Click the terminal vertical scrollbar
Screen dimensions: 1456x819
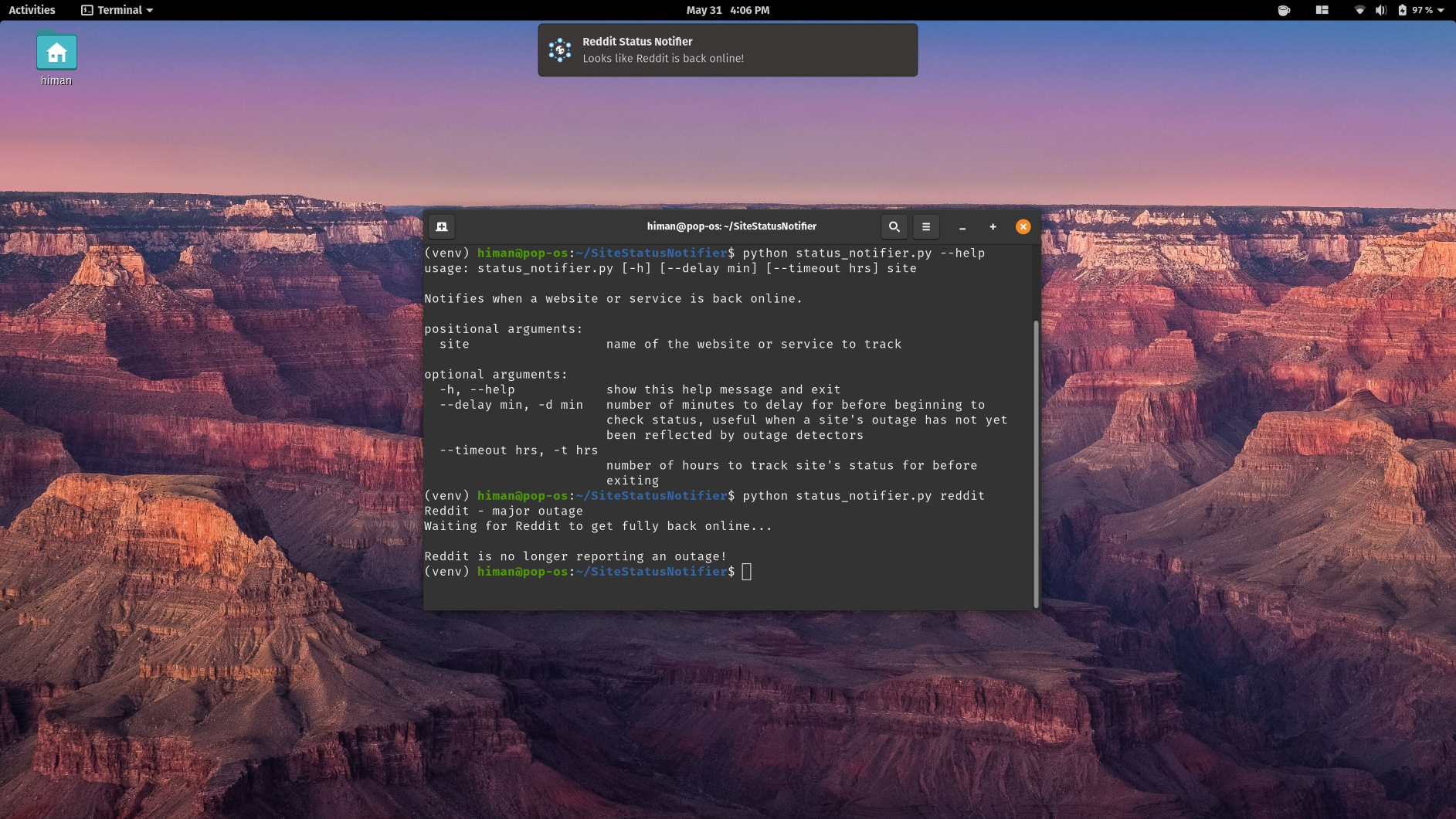1036,464
